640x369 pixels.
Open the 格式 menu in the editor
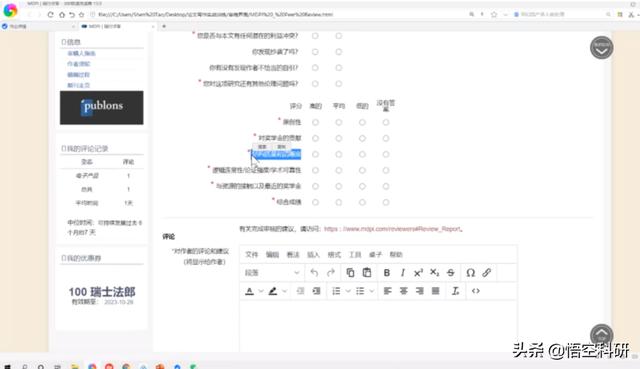334,254
